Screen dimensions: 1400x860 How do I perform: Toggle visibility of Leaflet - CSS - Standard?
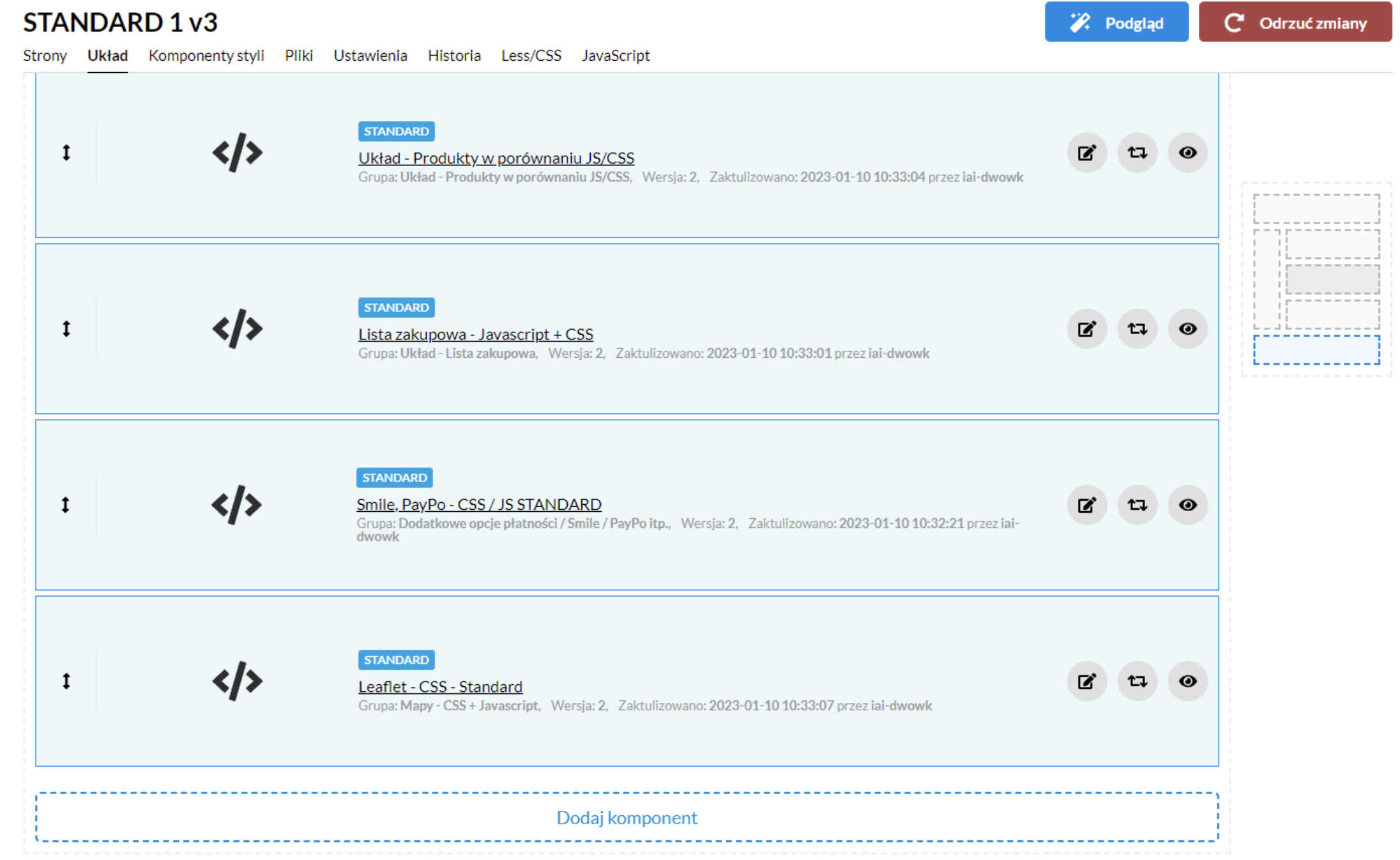point(1187,681)
